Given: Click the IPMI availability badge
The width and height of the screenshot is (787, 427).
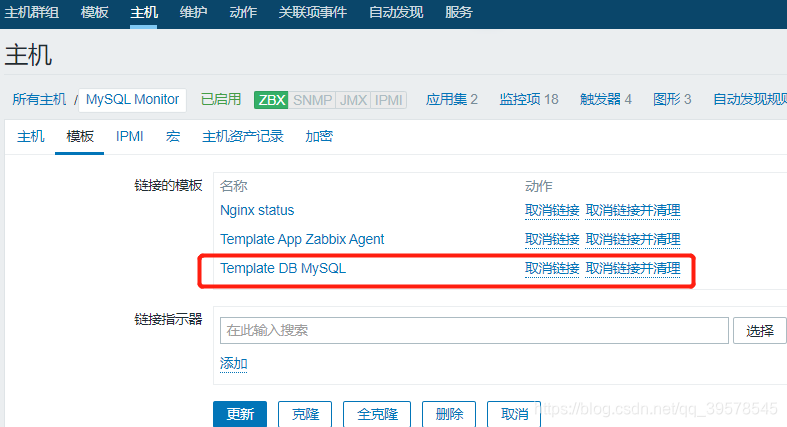Looking at the screenshot, I should (388, 100).
